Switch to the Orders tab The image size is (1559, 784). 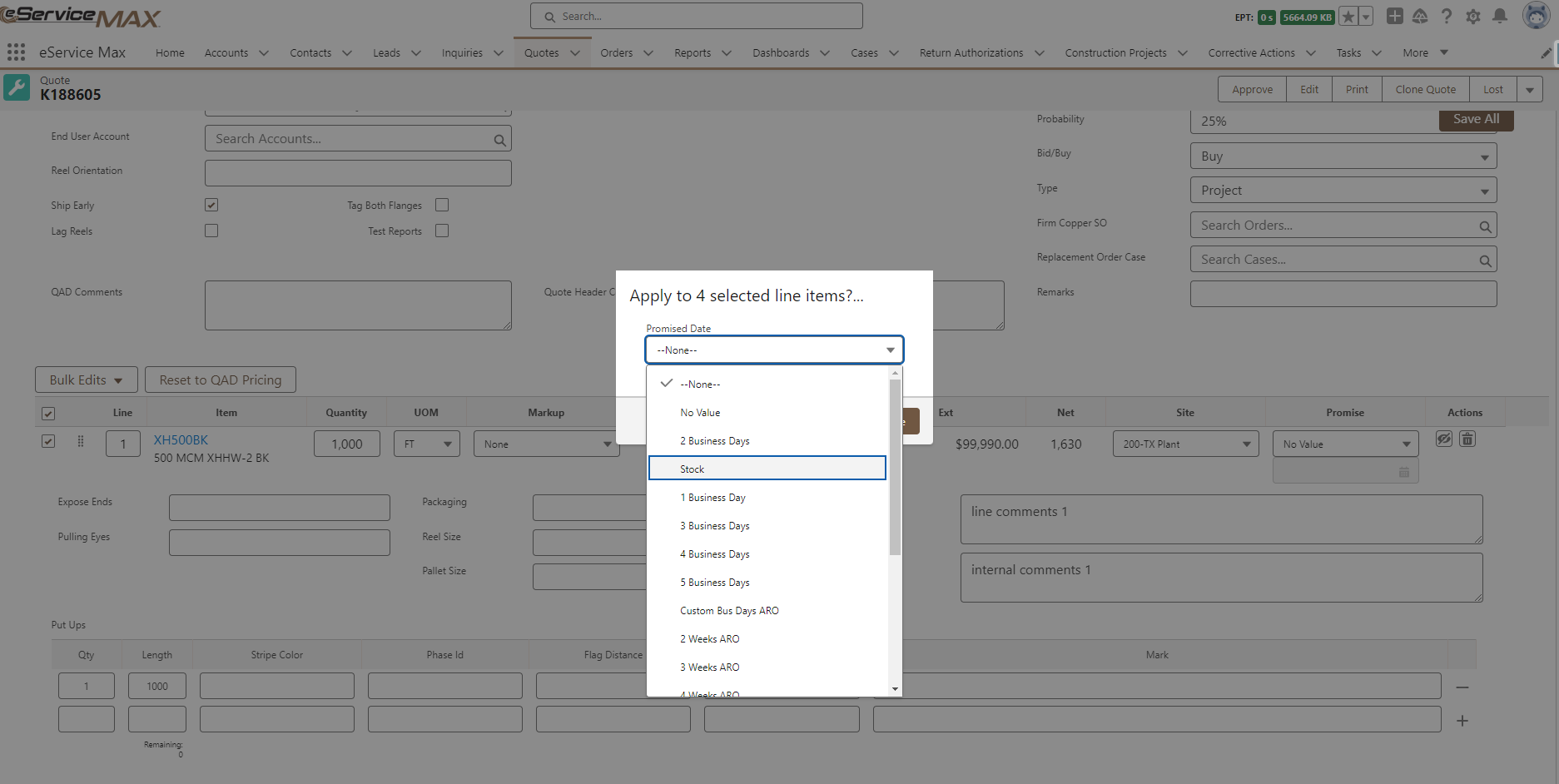[616, 52]
